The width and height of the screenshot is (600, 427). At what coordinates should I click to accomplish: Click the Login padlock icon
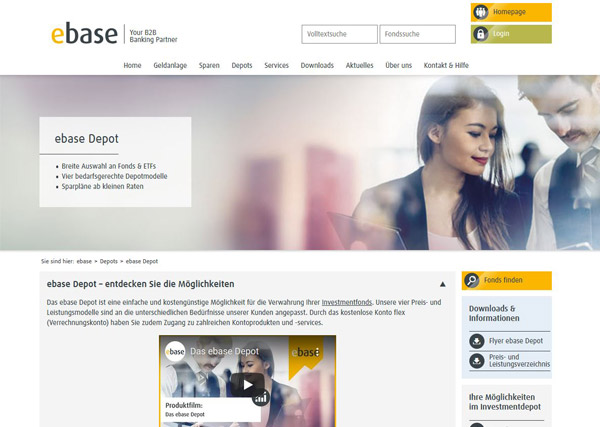click(x=481, y=34)
